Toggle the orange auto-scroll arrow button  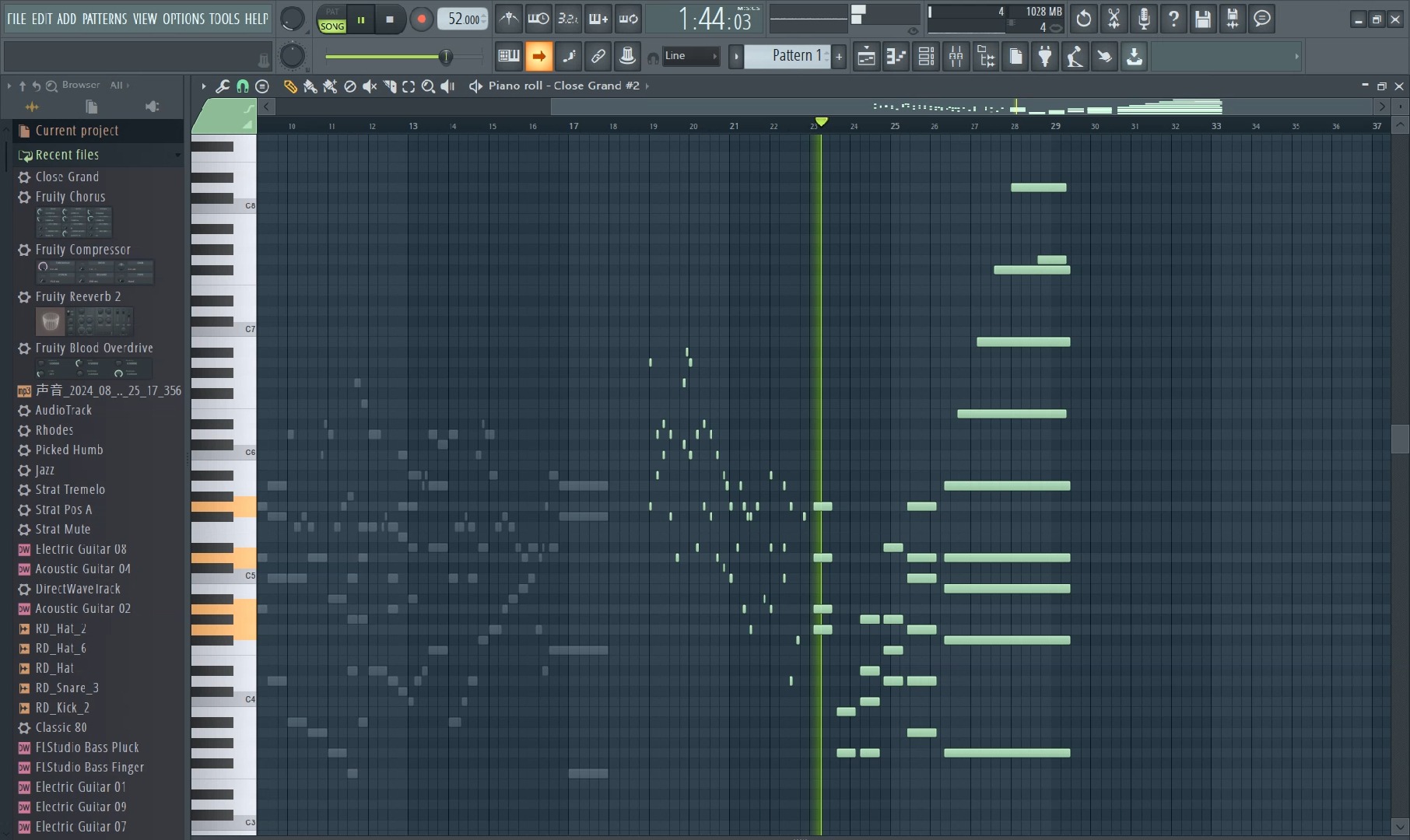point(538,56)
